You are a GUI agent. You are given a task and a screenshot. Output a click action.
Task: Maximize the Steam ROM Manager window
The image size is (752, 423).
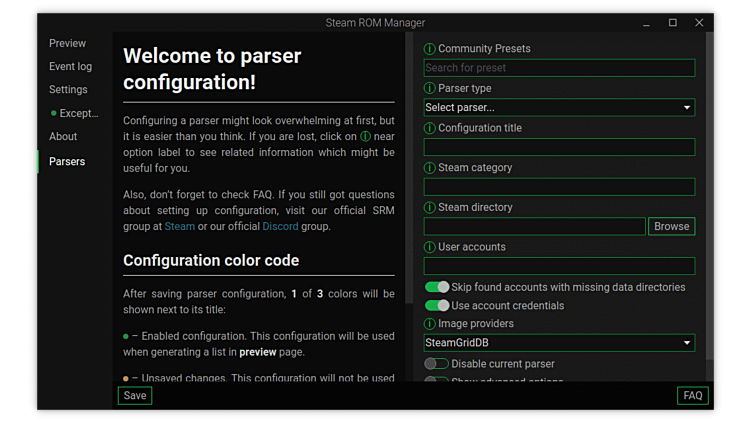click(x=673, y=23)
